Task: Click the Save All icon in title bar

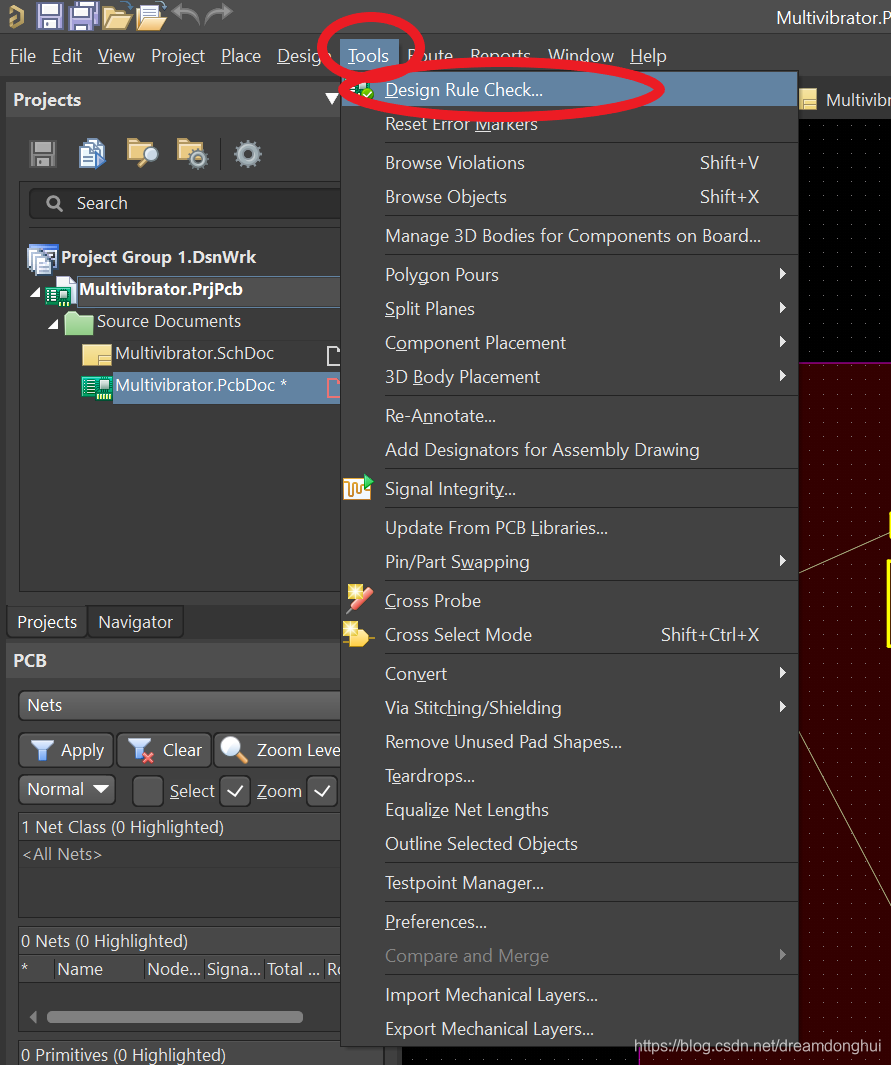Action: click(84, 16)
